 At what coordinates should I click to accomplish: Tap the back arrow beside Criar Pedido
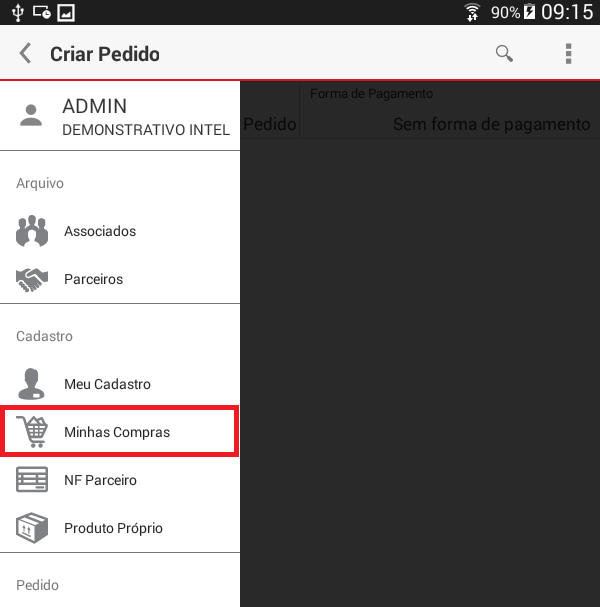tap(26, 53)
